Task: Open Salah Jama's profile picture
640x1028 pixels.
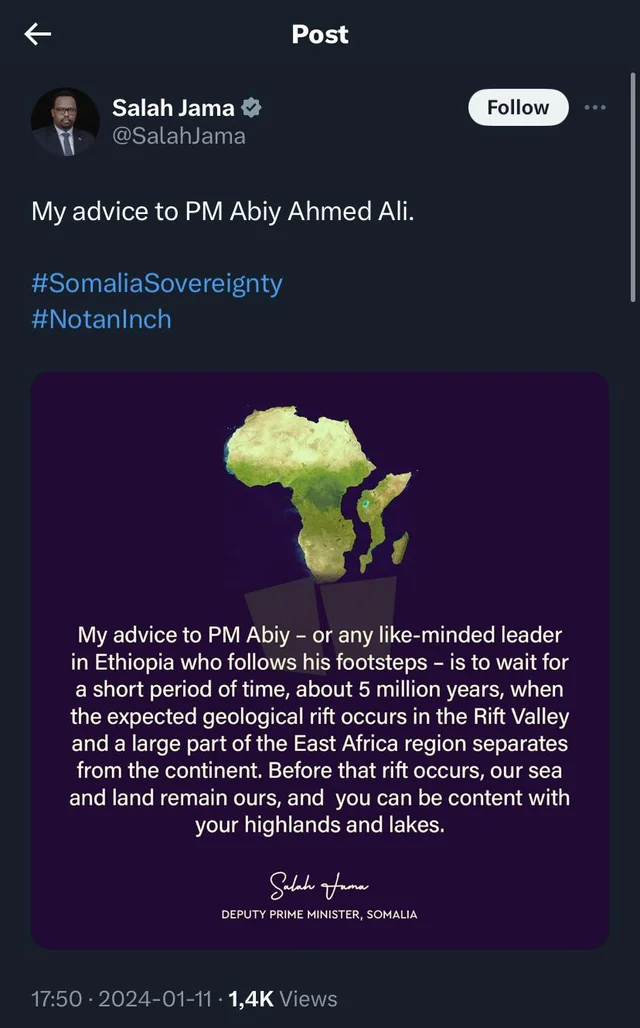Action: tap(66, 122)
